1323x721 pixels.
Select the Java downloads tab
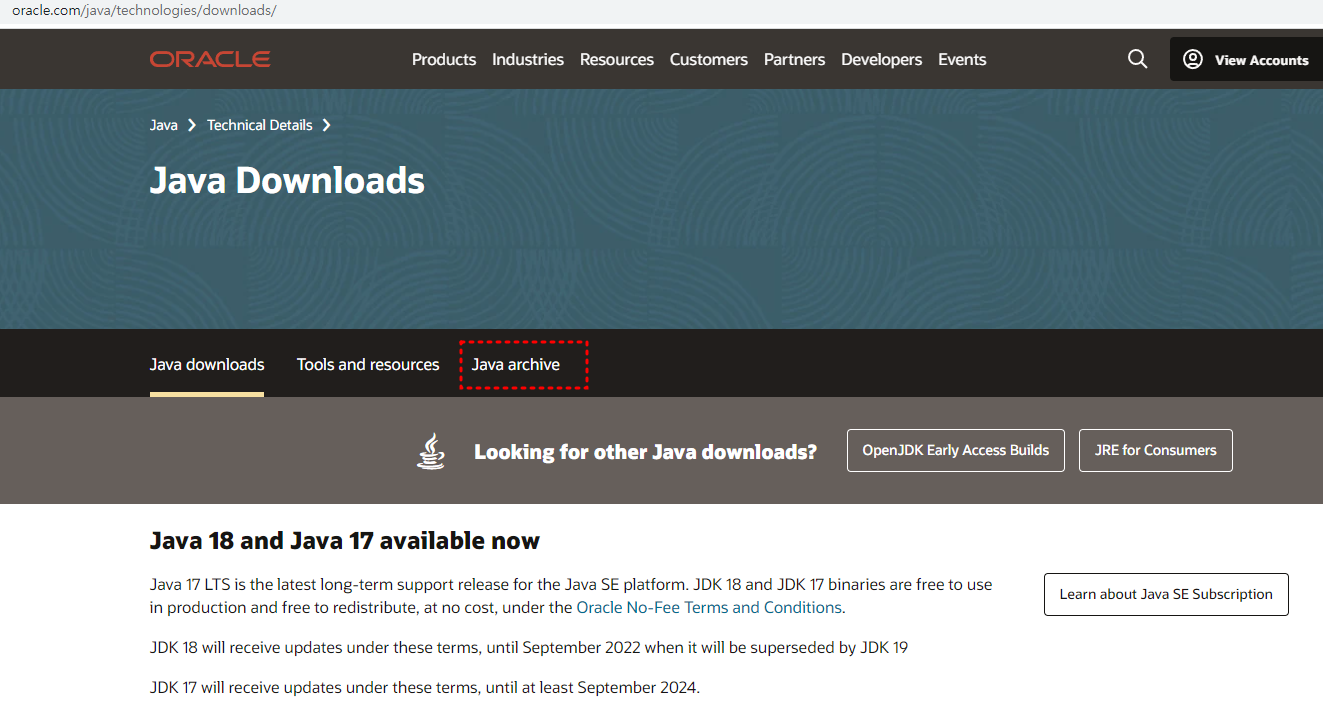click(207, 364)
